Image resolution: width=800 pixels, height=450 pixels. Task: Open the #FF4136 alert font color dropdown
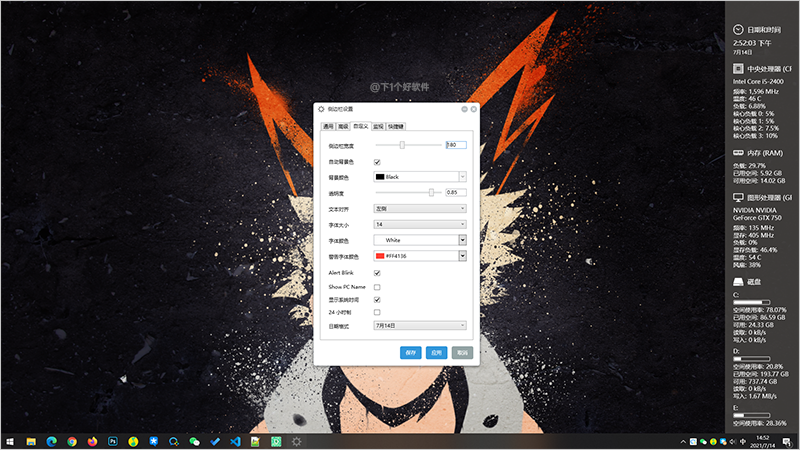click(x=420, y=256)
